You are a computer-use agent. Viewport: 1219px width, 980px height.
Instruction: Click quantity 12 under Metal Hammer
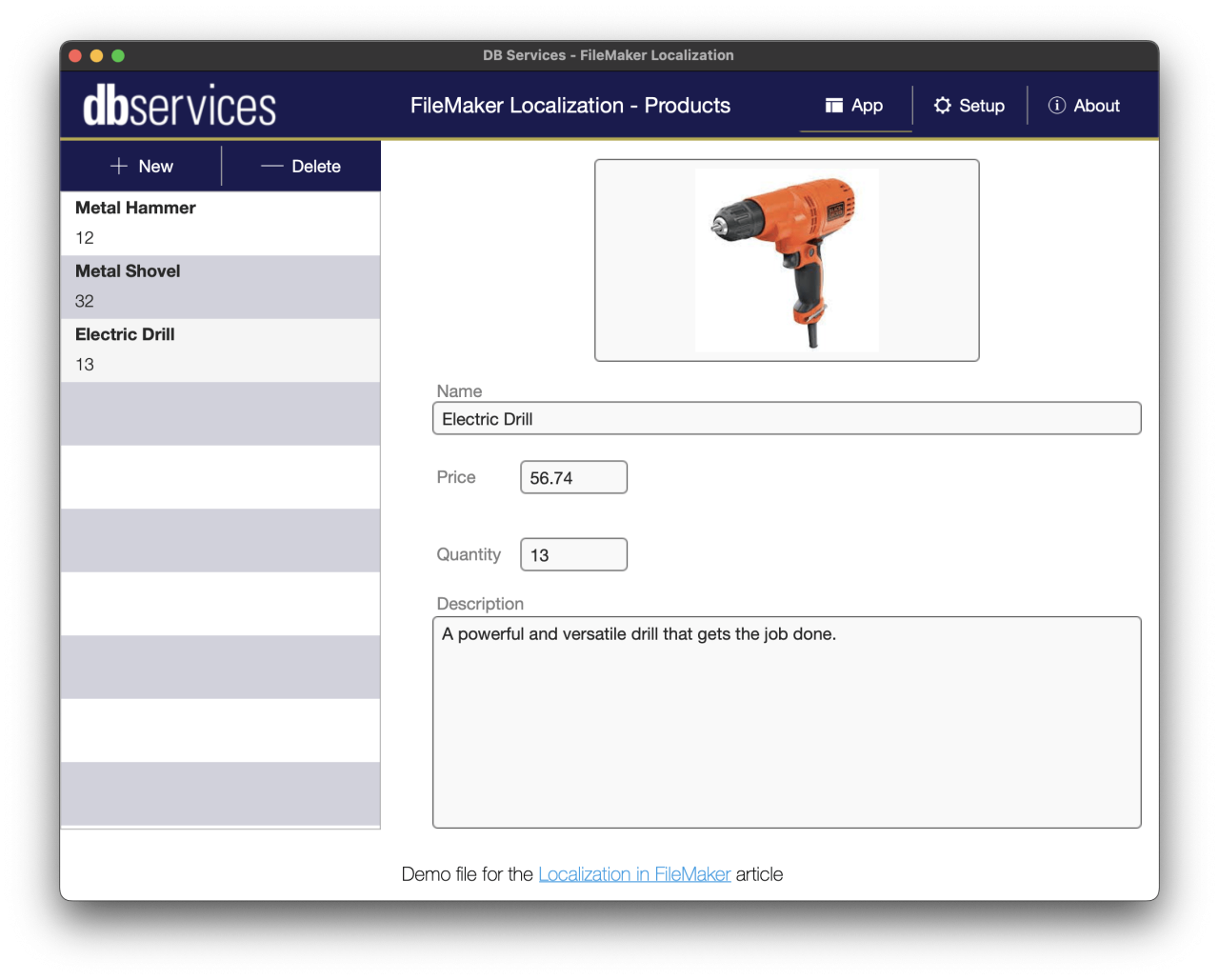coord(85,238)
